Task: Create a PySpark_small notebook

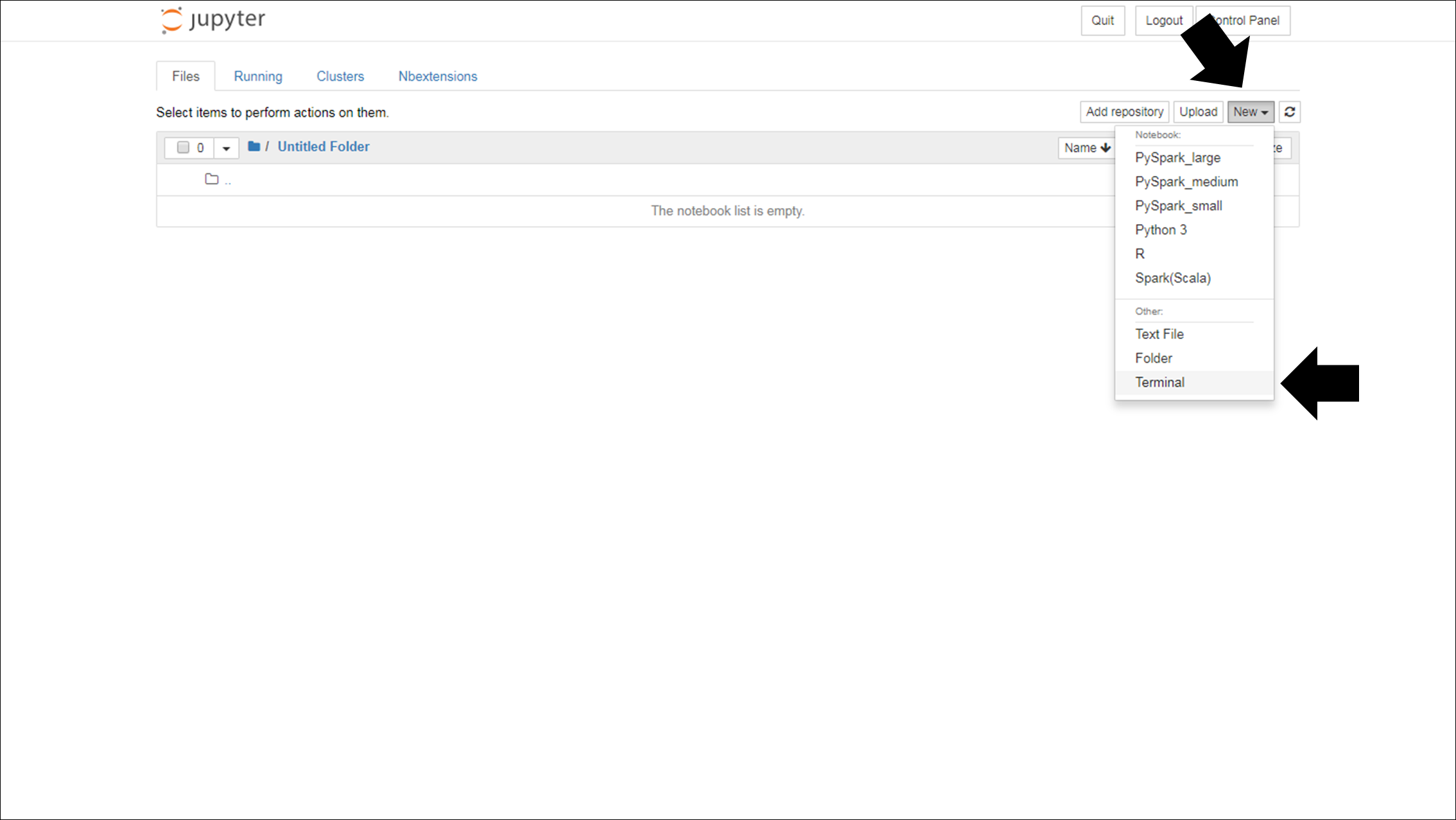Action: point(1194,206)
